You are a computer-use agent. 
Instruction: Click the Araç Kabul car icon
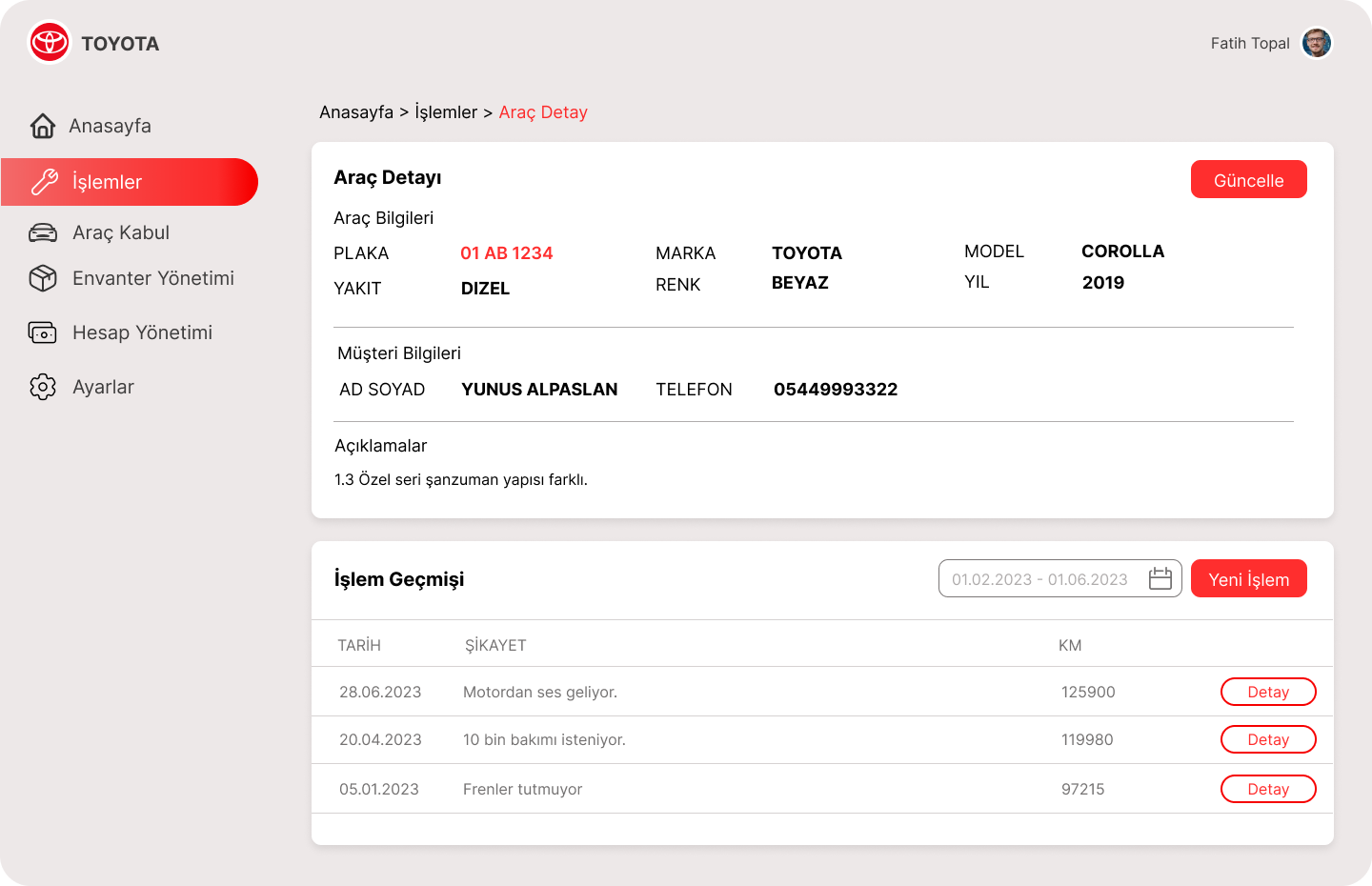point(43,232)
